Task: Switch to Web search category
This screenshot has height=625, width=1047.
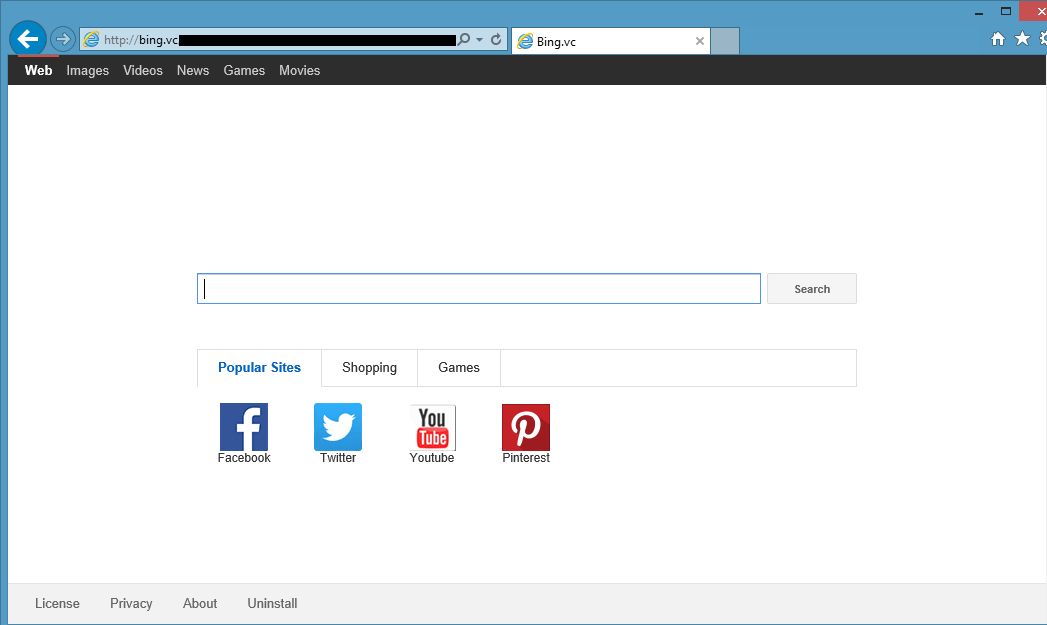Action: (38, 70)
